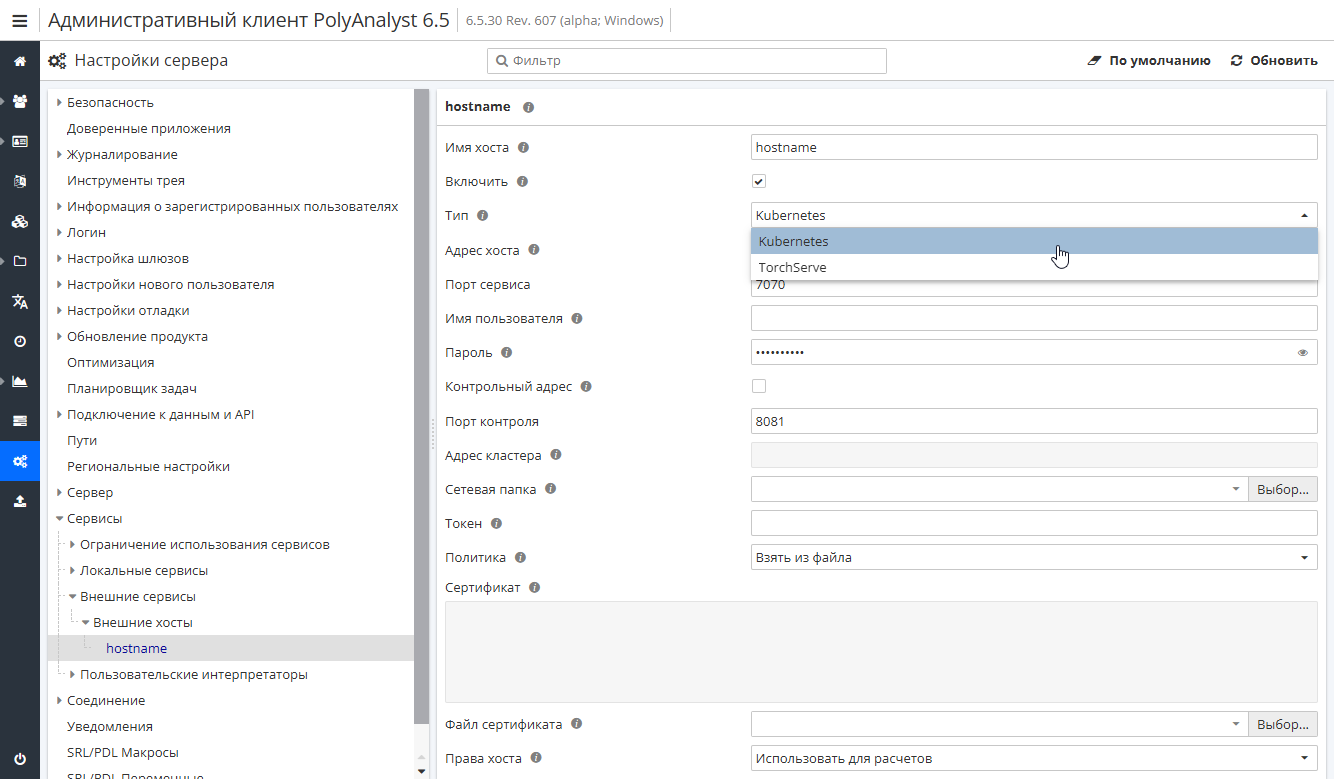The width and height of the screenshot is (1334, 779).
Task: Open Уведомления settings
Action: point(110,727)
